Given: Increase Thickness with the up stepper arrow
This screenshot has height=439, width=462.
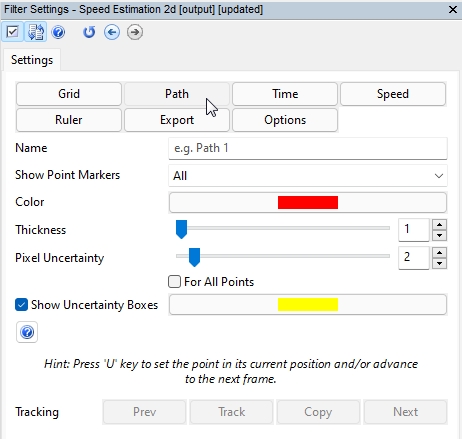Looking at the screenshot, I should point(439,224).
